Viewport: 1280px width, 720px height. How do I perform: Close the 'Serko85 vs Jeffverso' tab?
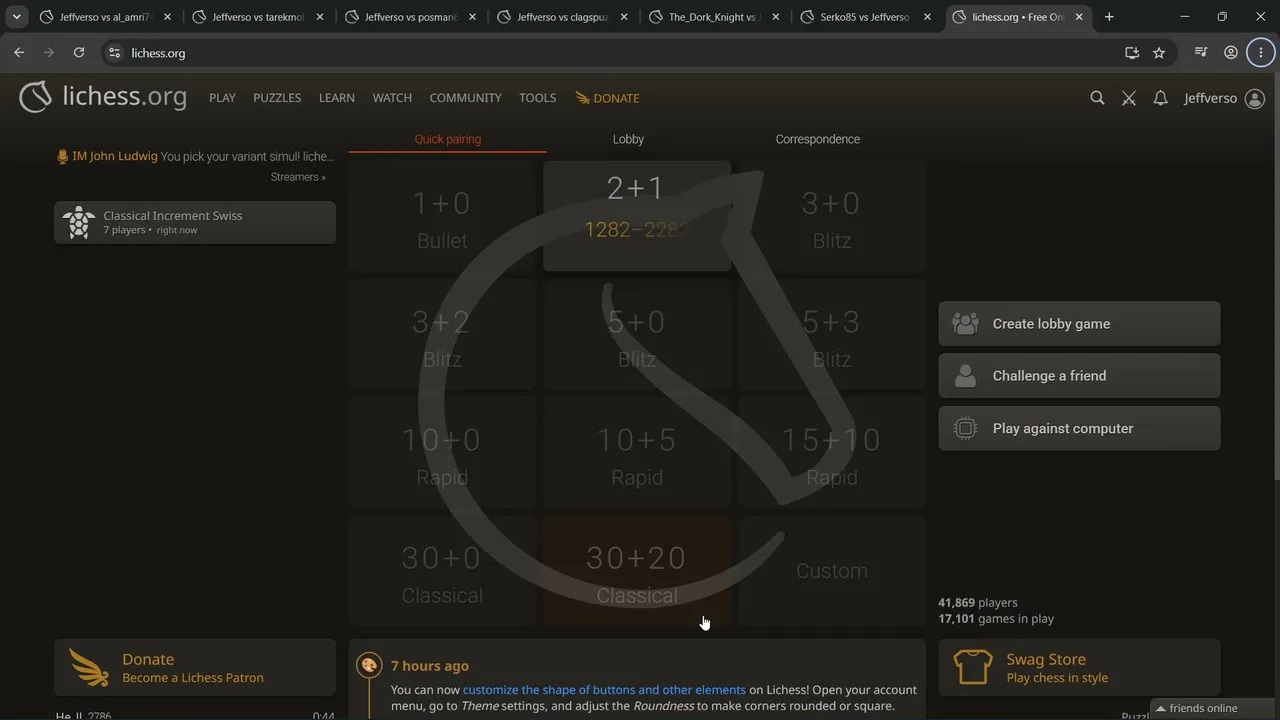tap(927, 17)
